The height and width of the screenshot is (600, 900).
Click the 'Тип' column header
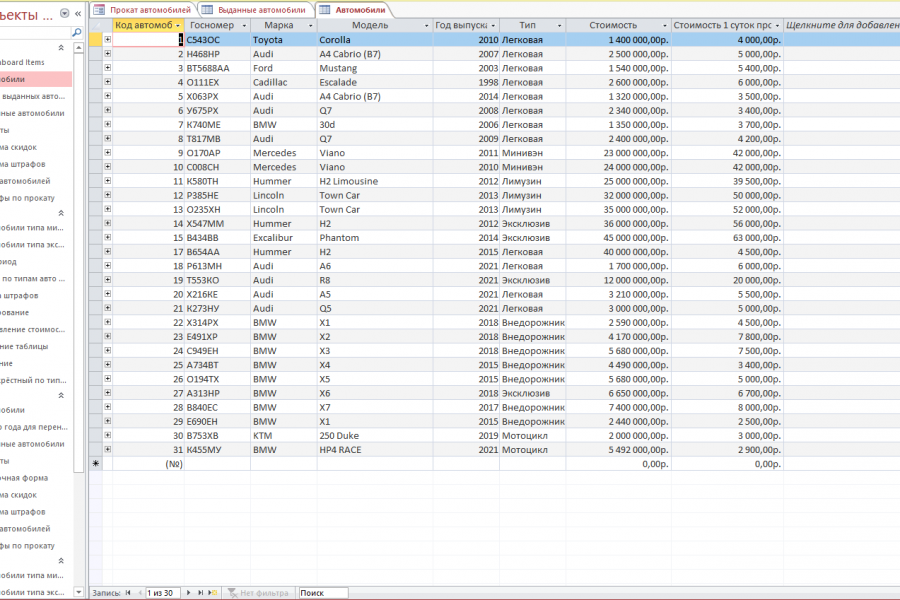[527, 25]
